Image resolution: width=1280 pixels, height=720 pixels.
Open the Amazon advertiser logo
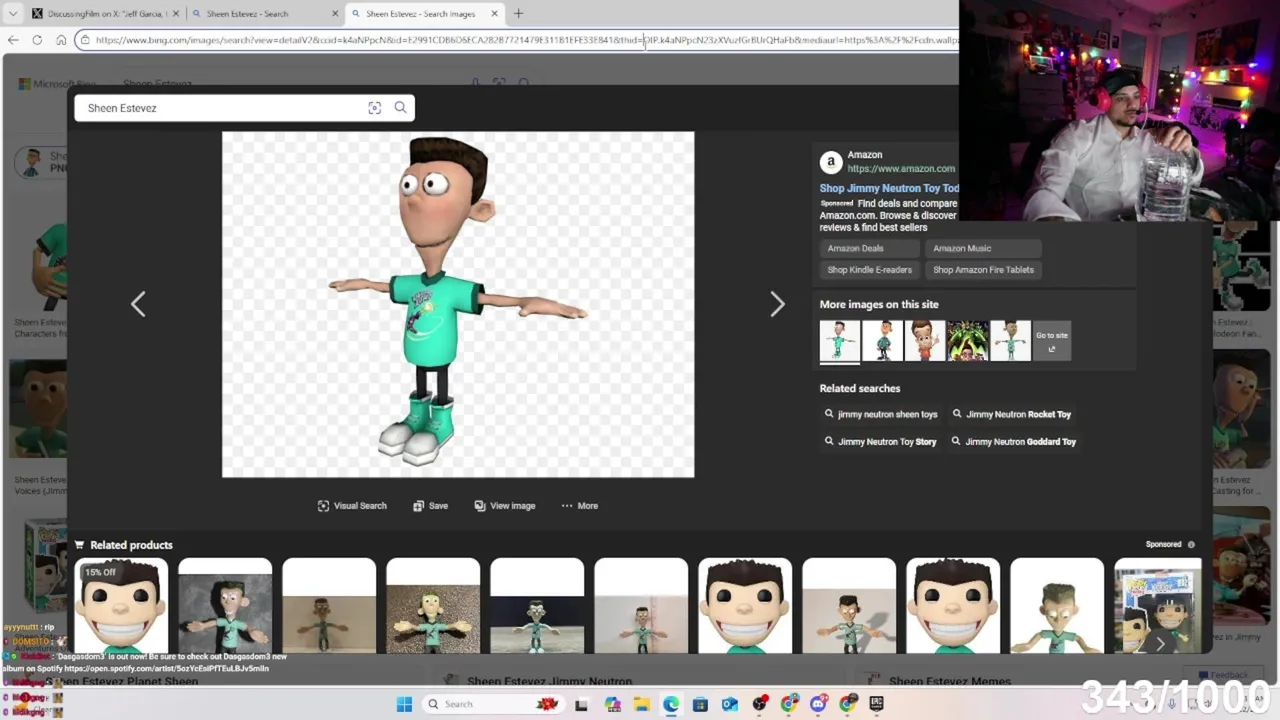(x=831, y=162)
